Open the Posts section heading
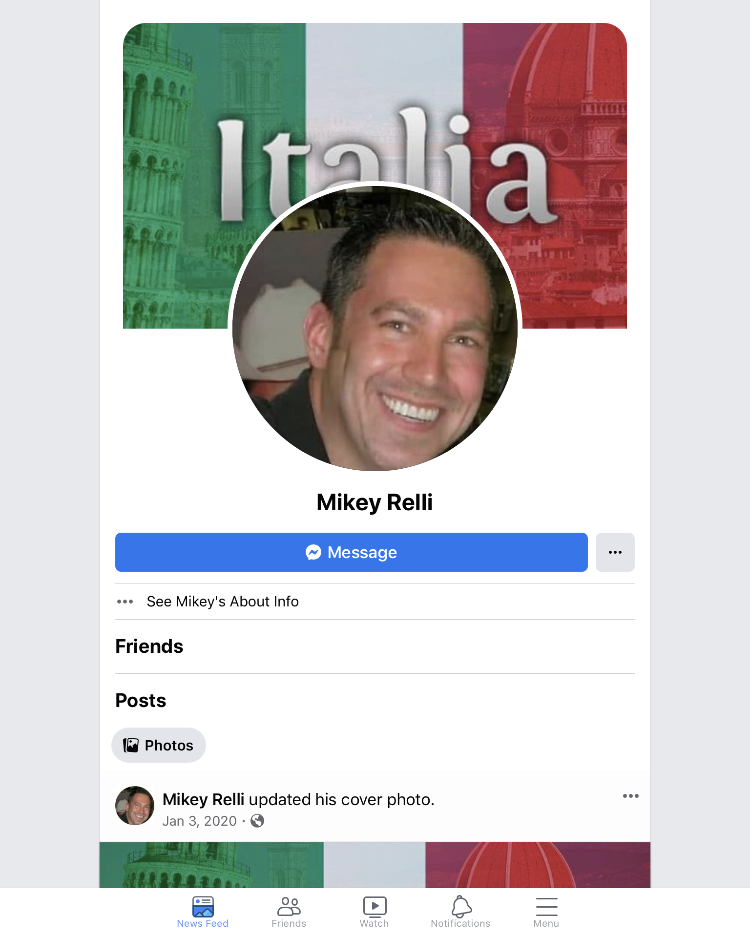The height and width of the screenshot is (934, 750). [x=141, y=700]
